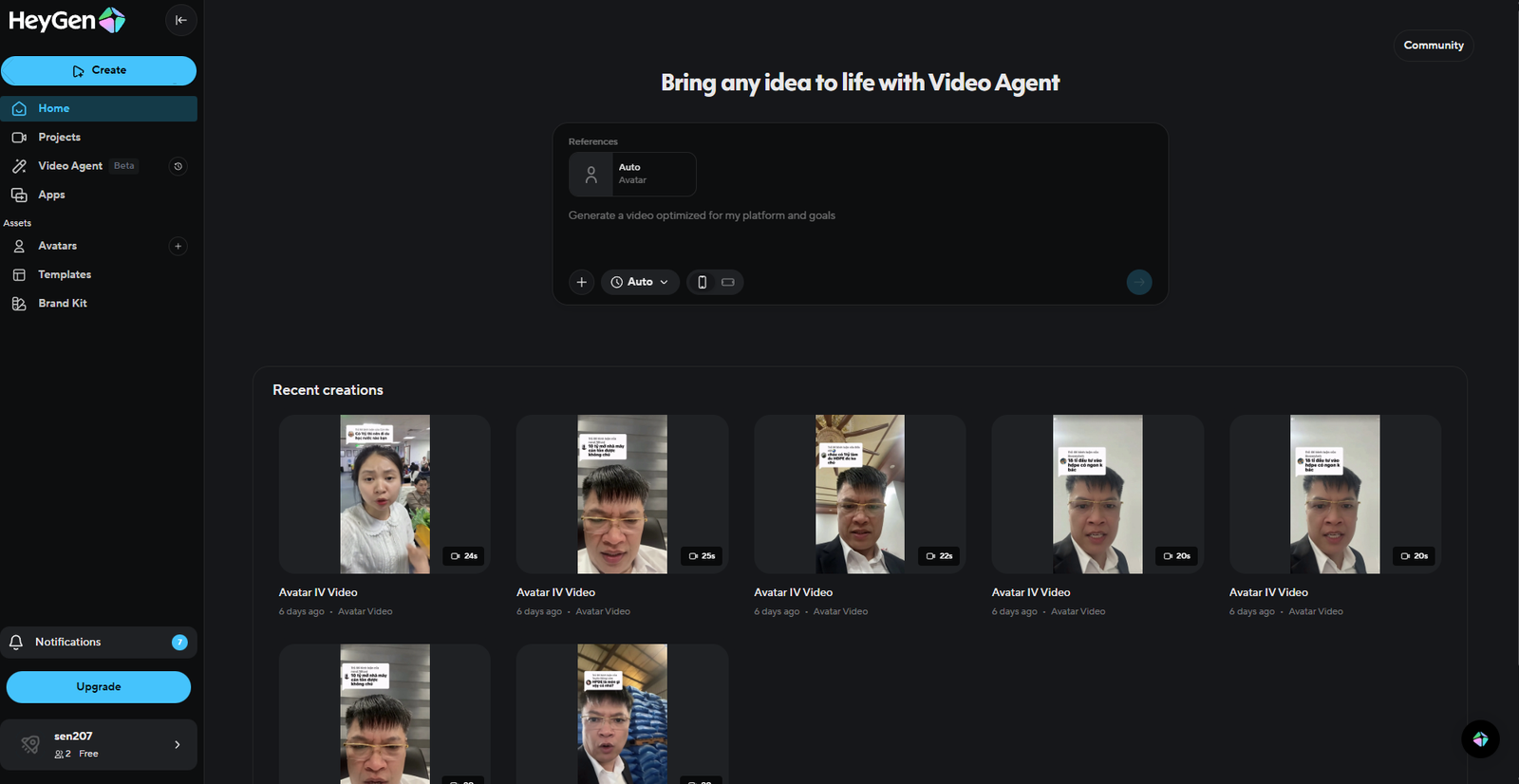Image resolution: width=1519 pixels, height=784 pixels.
Task: Go to Projects in sidebar
Action: (x=59, y=138)
